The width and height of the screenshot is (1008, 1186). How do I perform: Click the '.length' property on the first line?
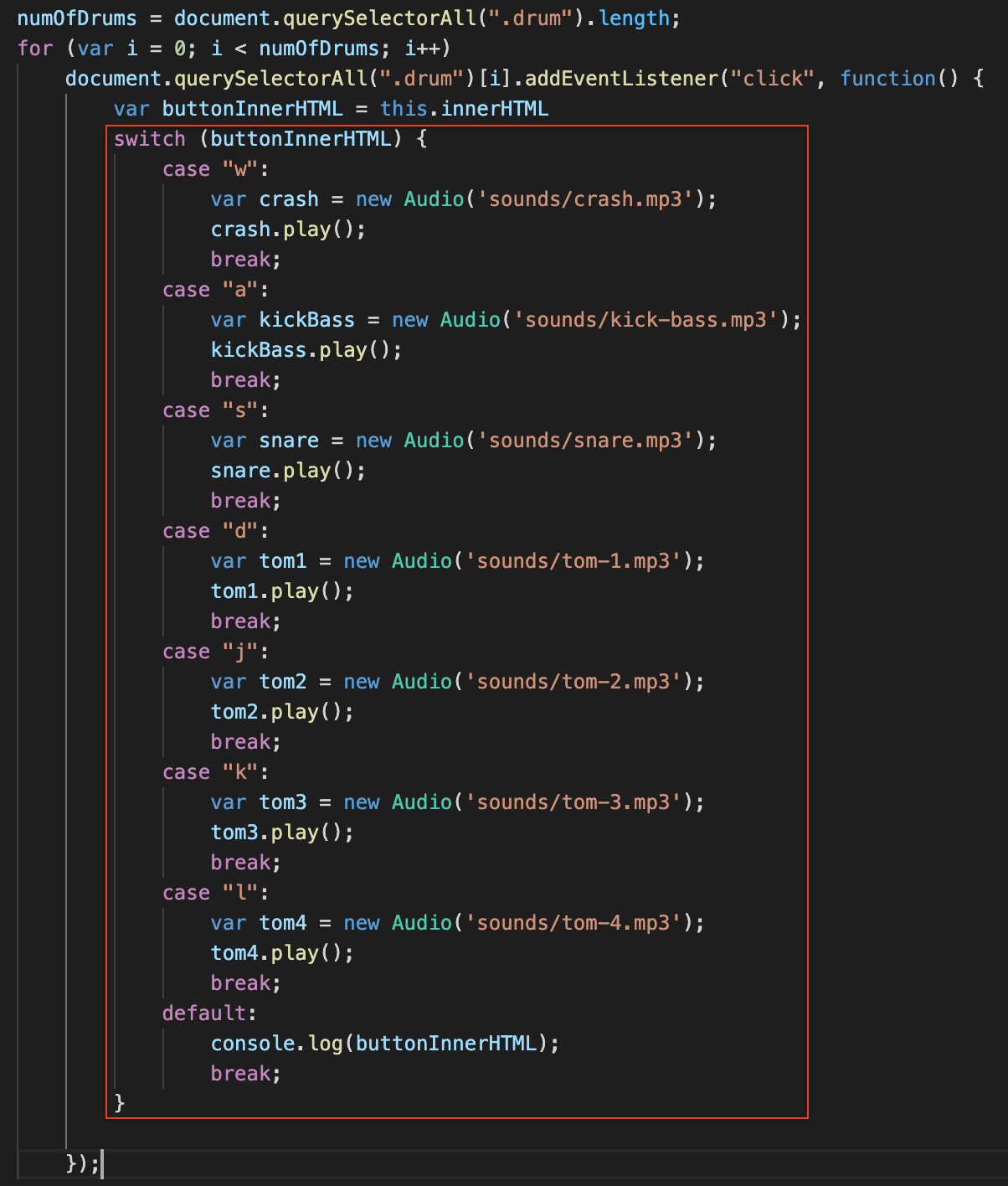coord(632,18)
